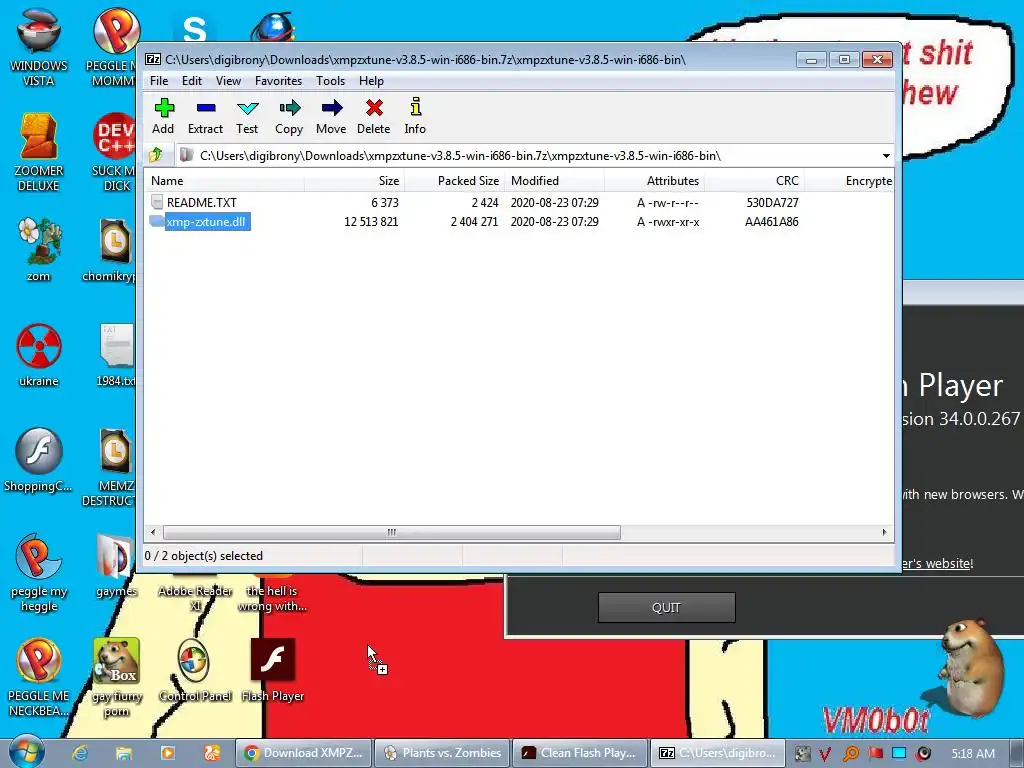Select the 1984.txt desktop file

coord(116,355)
